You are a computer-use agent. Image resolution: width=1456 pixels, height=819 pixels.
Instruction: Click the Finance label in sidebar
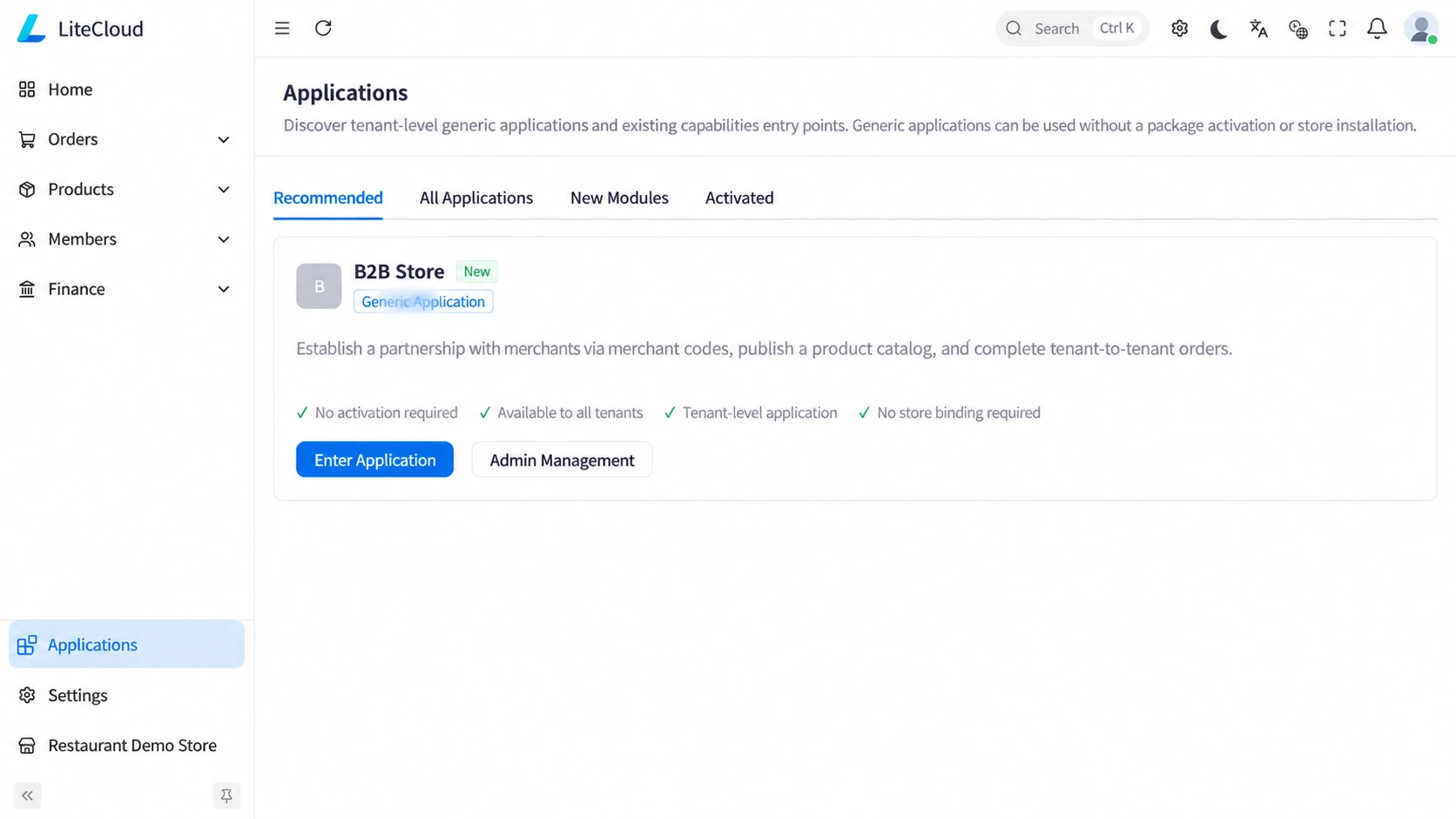[x=77, y=289]
